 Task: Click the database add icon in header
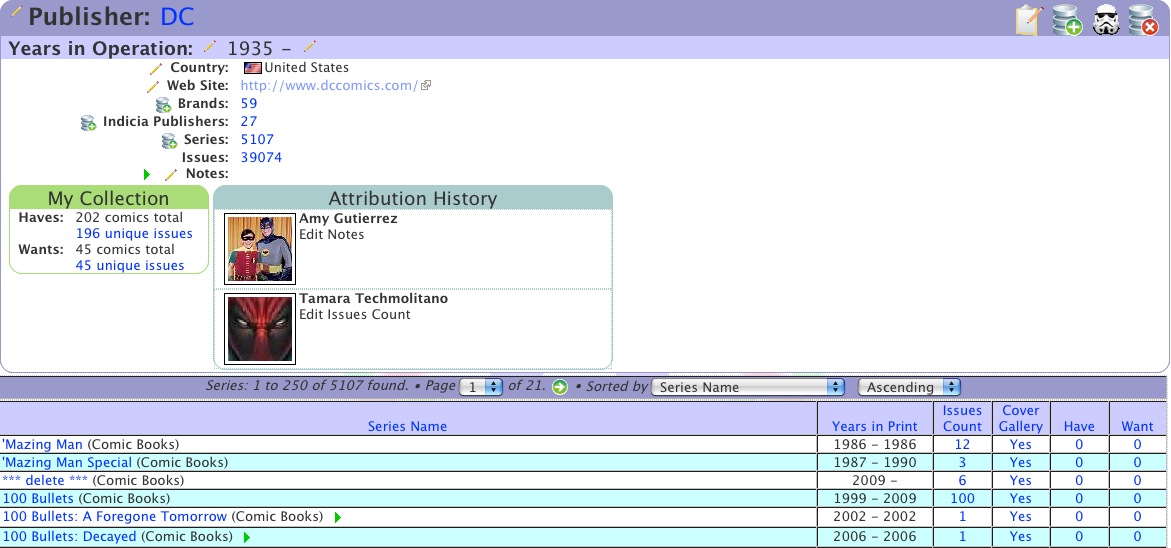click(x=1066, y=19)
